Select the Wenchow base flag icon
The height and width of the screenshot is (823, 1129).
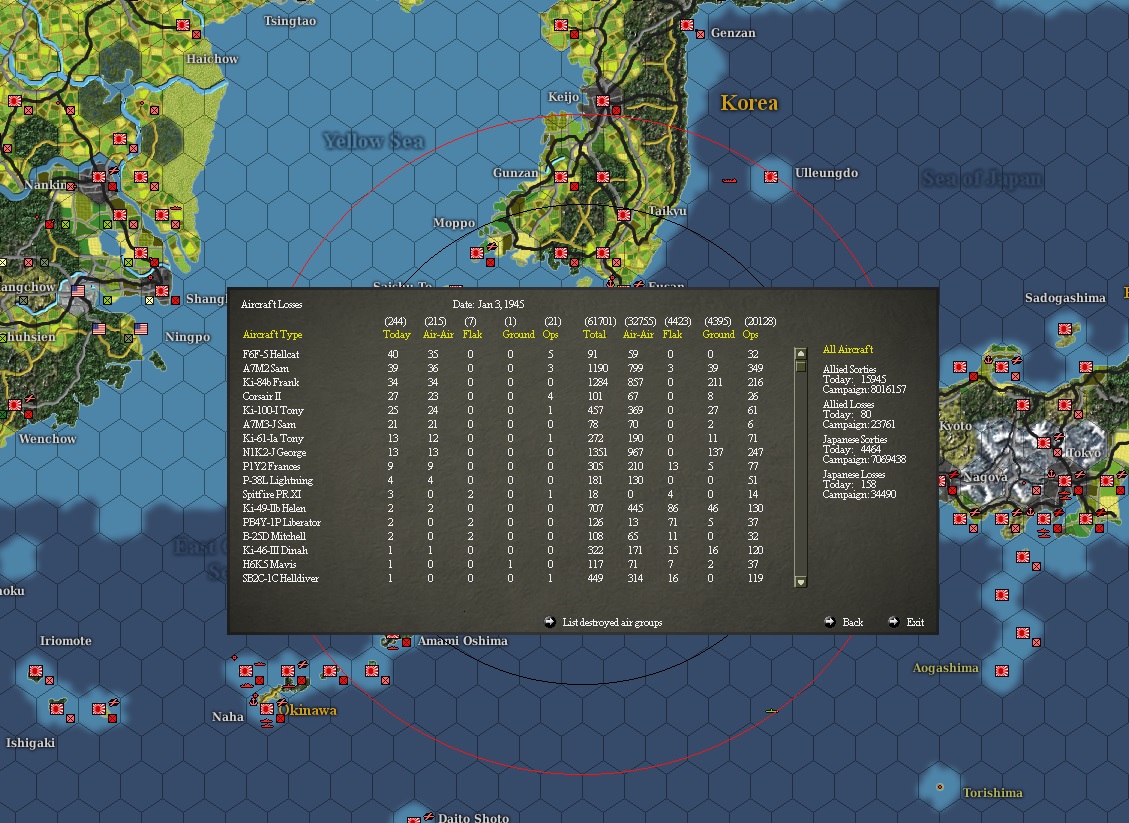point(15,405)
